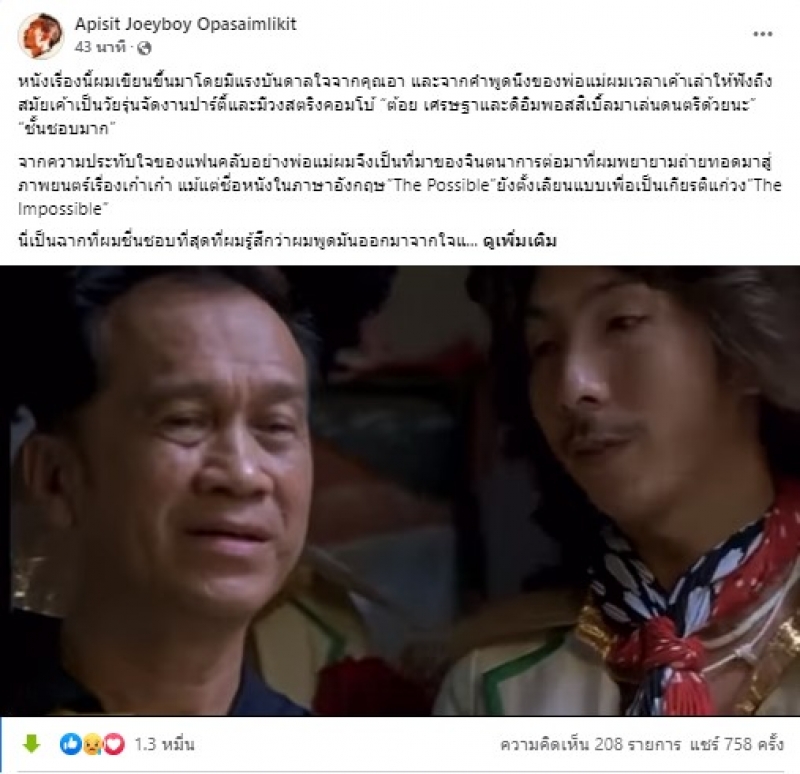Open comments "ความคิดเห็น 208 รายการ"
This screenshot has height=774, width=800.
[x=590, y=744]
